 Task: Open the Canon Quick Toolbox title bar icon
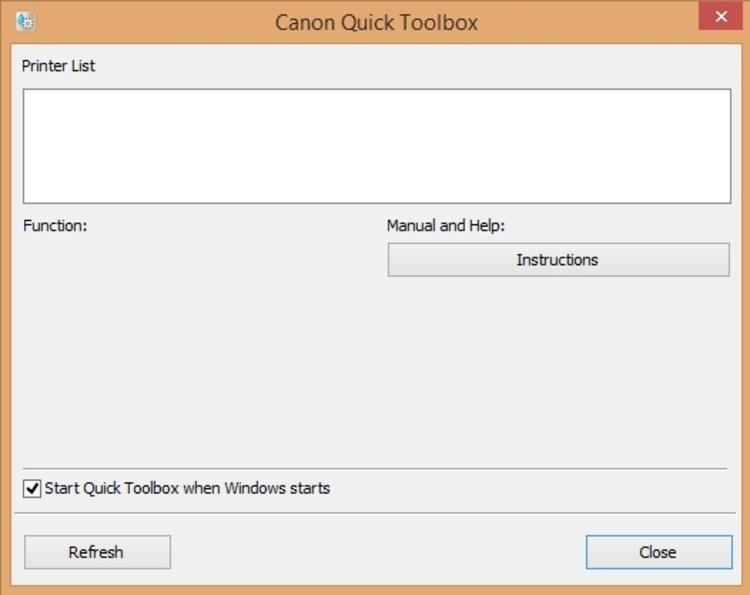tap(25, 22)
